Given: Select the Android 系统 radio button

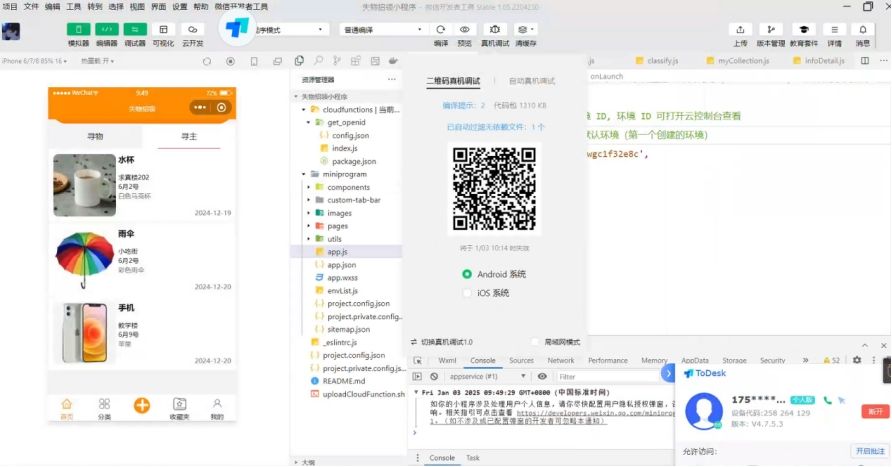Looking at the screenshot, I should click(467, 274).
